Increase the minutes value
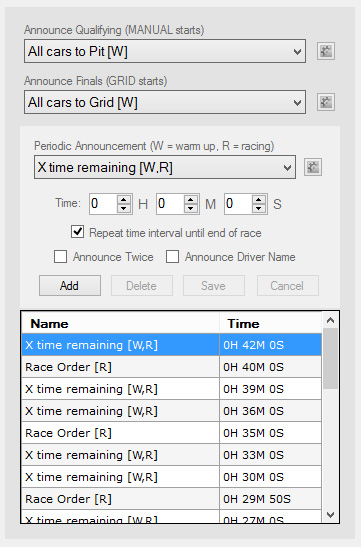 click(191, 199)
